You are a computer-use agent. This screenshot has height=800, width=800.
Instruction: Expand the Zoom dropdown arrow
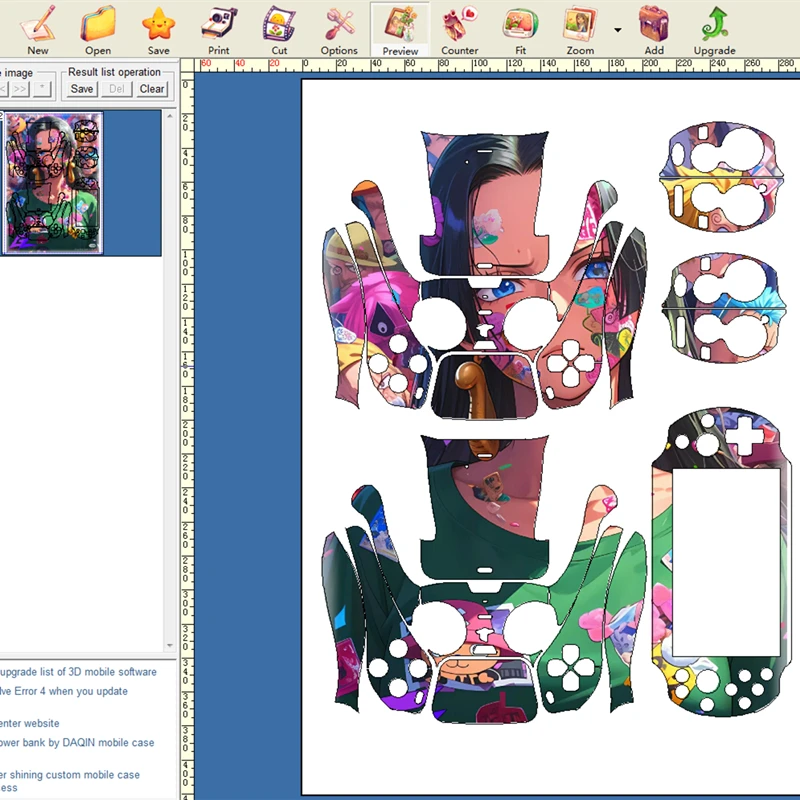618,30
